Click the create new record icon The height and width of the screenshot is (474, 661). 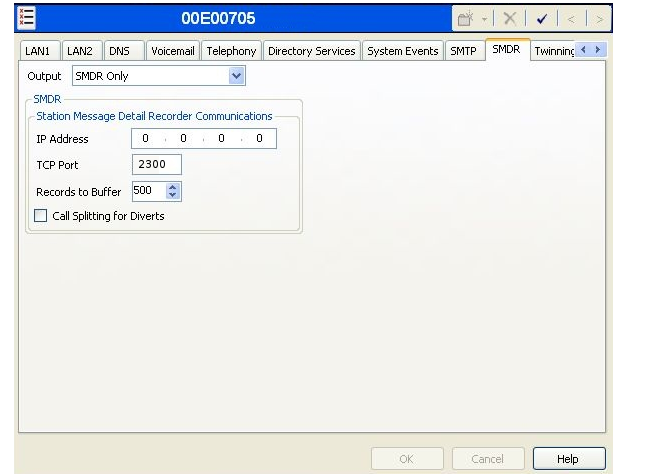465,19
